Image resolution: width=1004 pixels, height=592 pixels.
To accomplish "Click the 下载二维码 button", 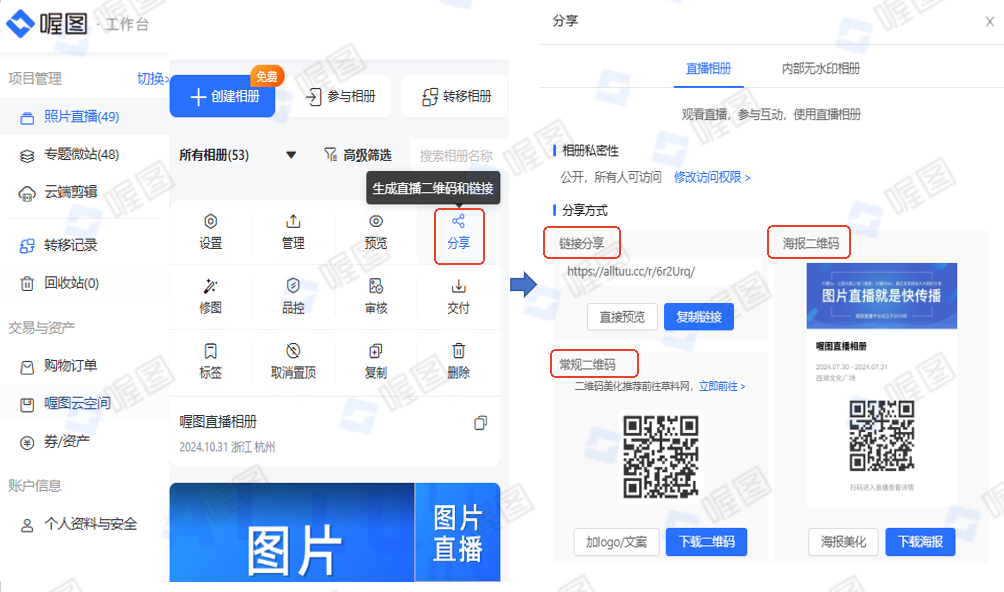I will (706, 542).
